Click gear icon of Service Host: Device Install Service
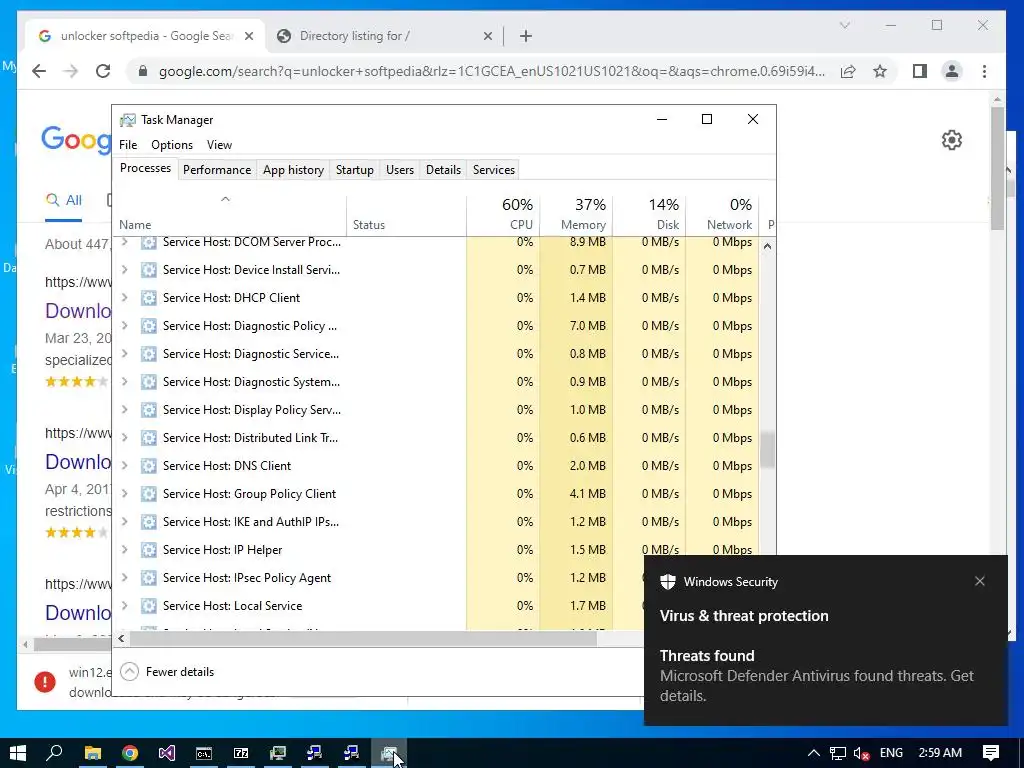 point(149,270)
